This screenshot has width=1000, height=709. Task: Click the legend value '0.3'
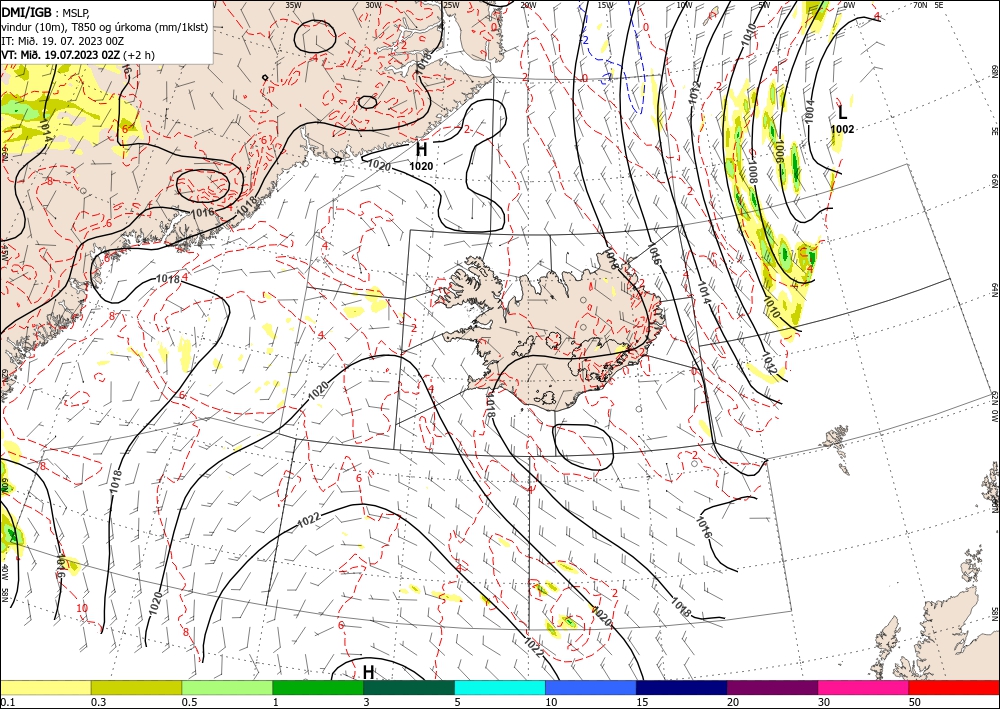[x=98, y=702]
